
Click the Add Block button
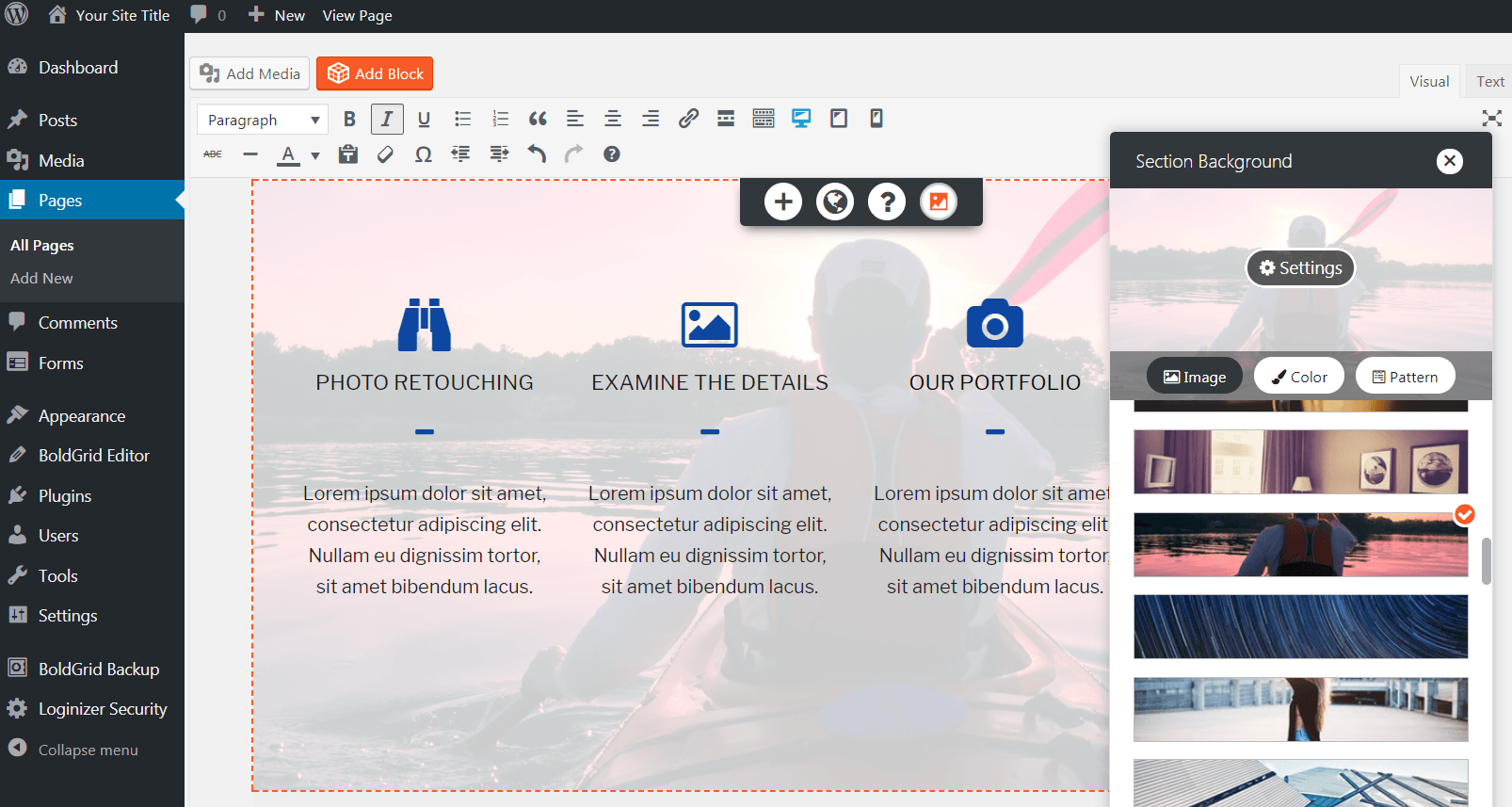pos(375,73)
